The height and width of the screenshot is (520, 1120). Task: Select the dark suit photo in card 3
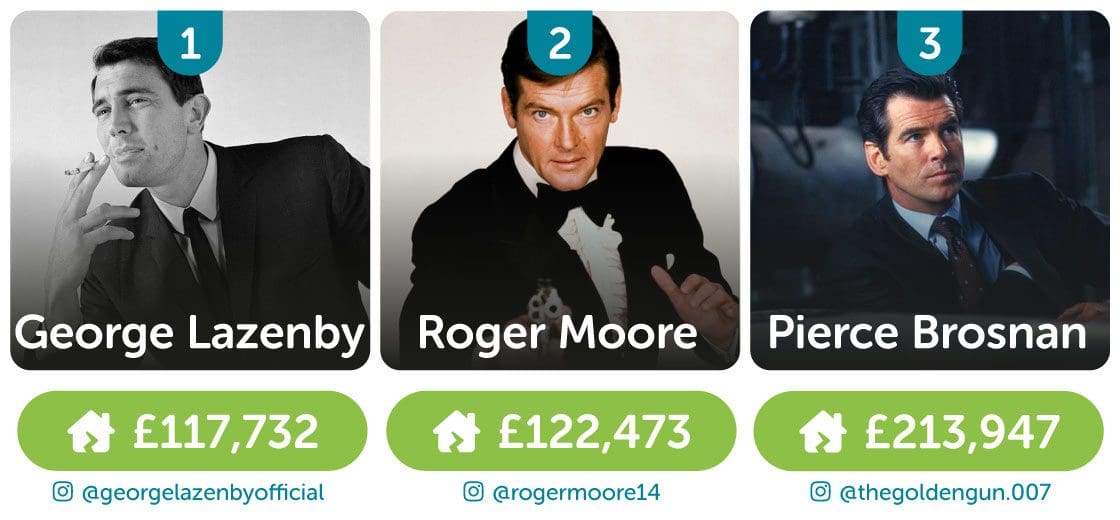[930, 190]
